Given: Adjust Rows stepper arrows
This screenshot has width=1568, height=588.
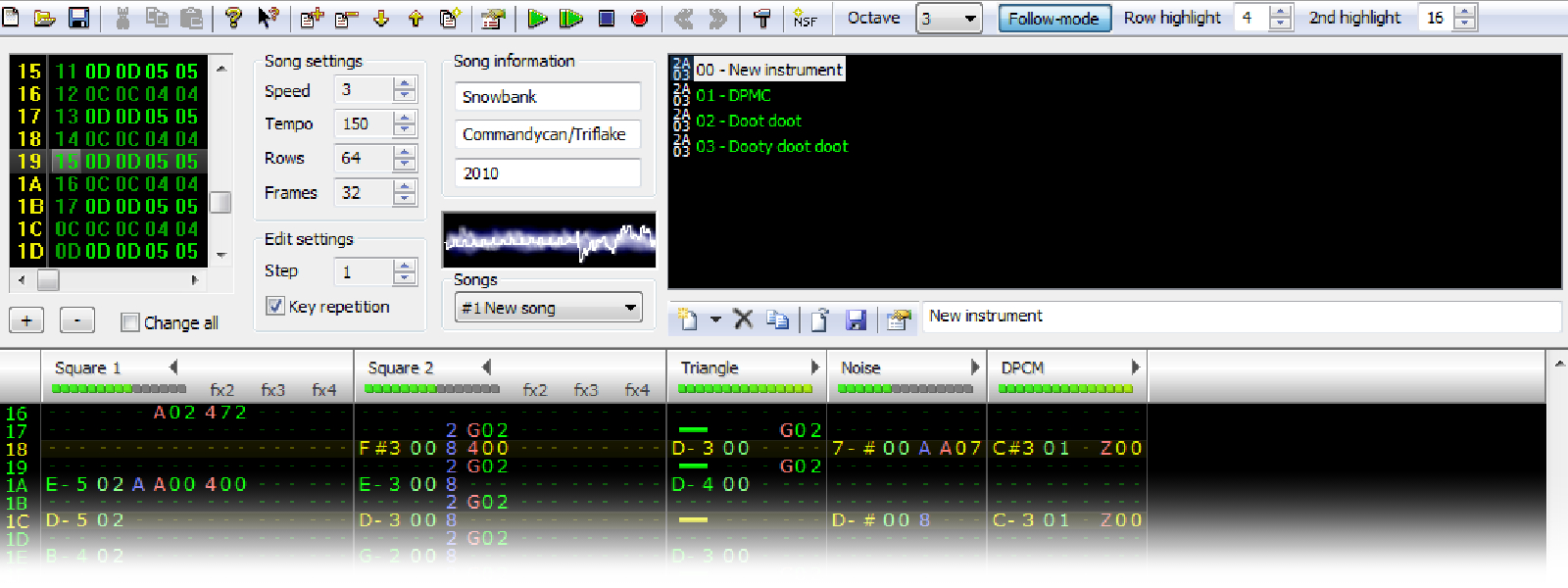Looking at the screenshot, I should pyautogui.click(x=404, y=158).
